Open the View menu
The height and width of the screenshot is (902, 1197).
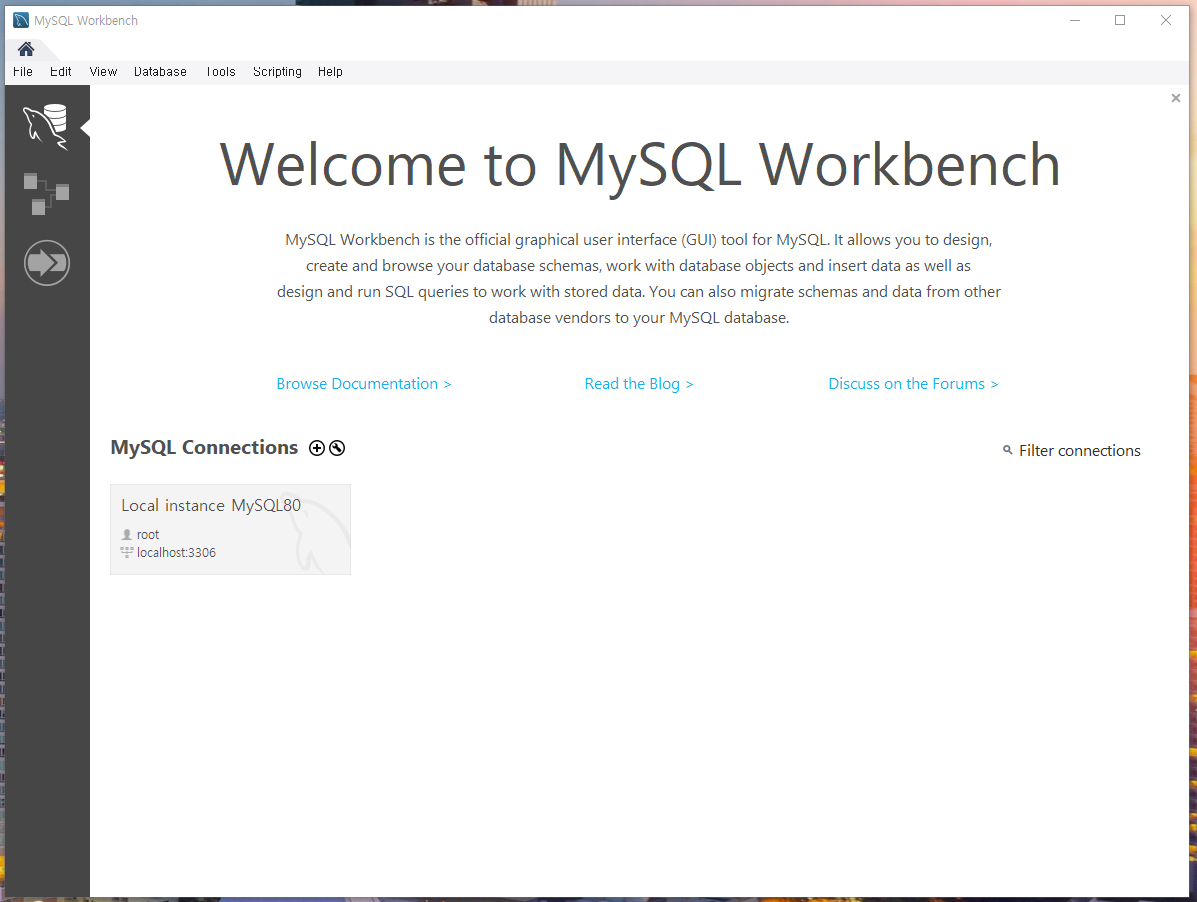point(103,72)
